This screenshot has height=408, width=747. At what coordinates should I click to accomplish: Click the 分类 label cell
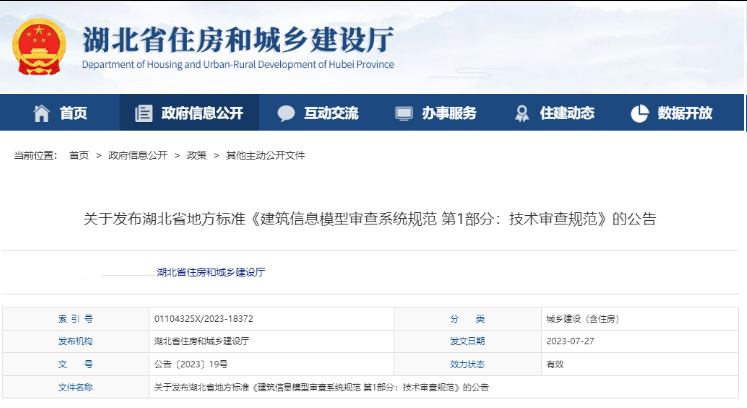click(x=467, y=319)
